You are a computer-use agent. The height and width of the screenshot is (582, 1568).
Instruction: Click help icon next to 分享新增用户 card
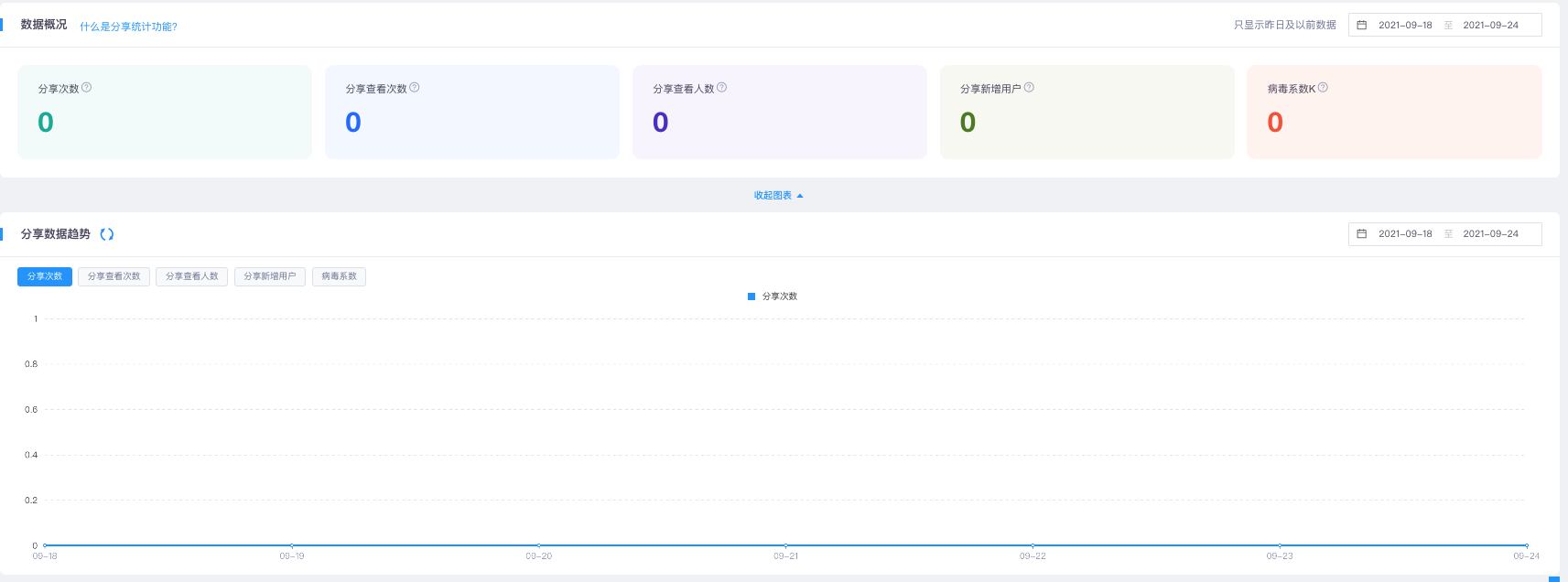(x=1029, y=88)
